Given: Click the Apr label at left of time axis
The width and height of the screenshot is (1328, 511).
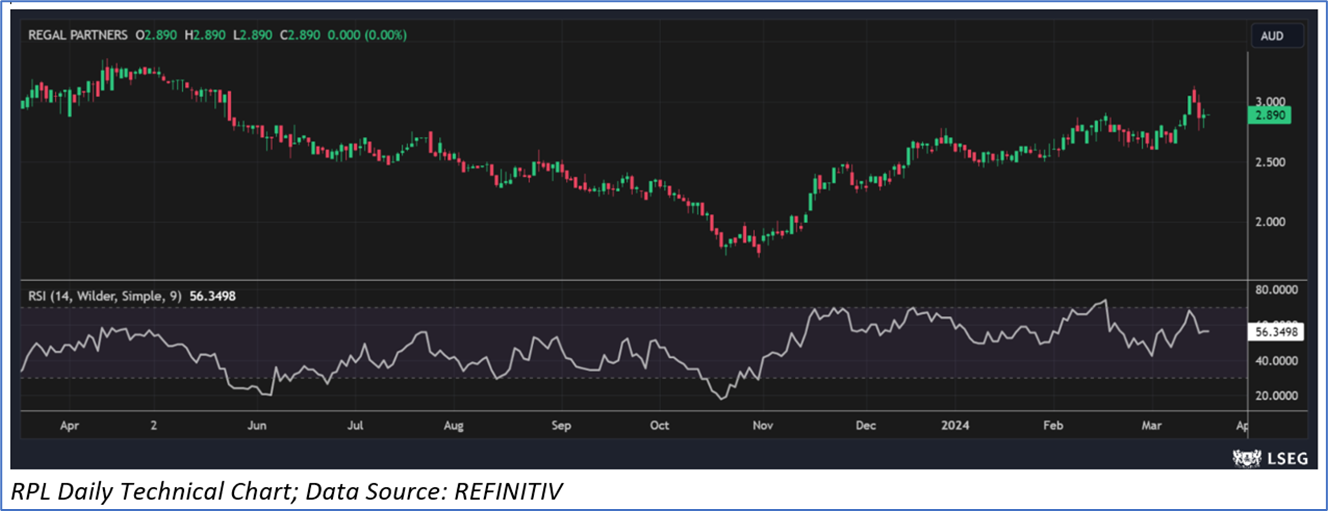Looking at the screenshot, I should pyautogui.click(x=69, y=425).
